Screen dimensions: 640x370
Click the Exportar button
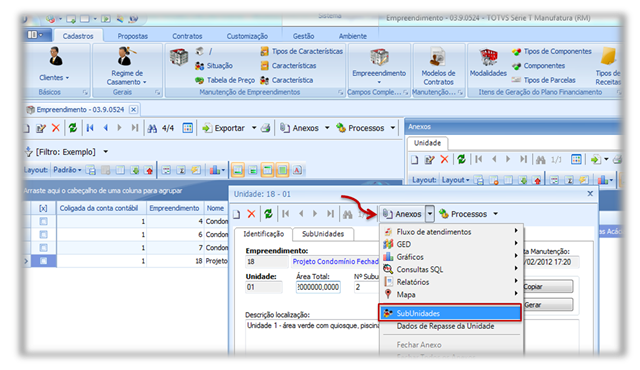224,128
